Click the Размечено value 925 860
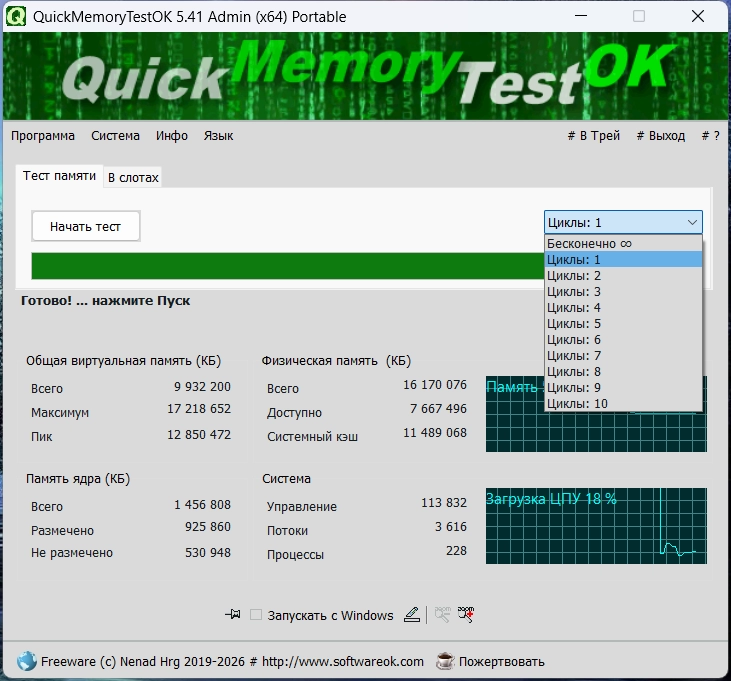The image size is (731, 681). pyautogui.click(x=208, y=527)
